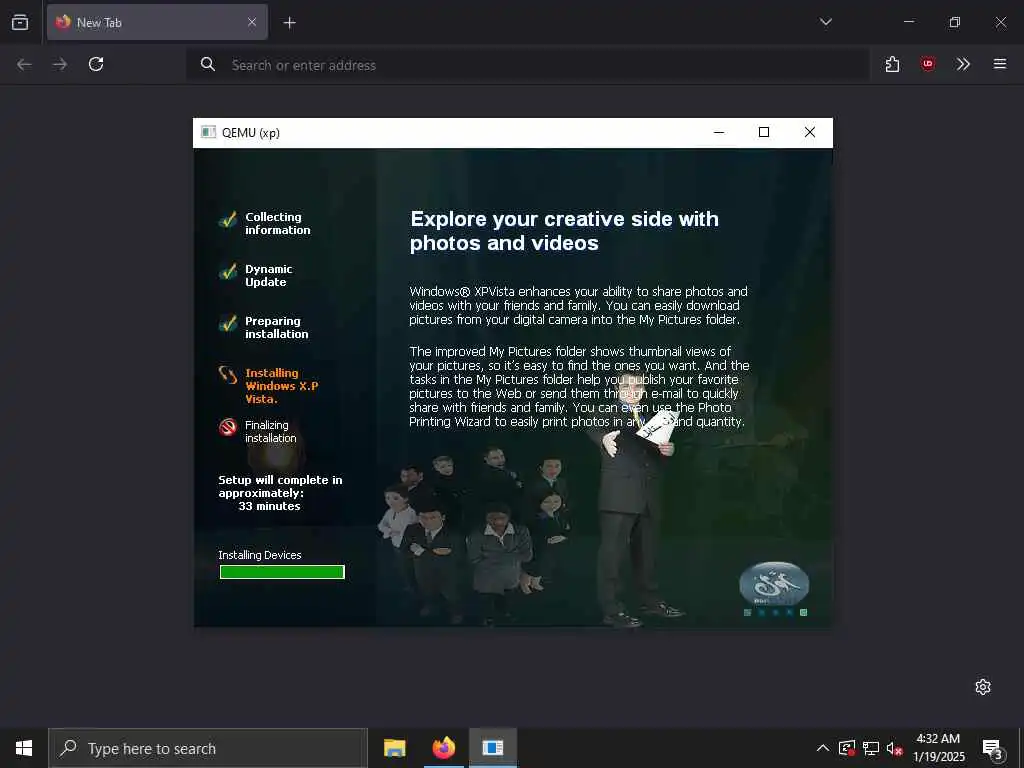Show more tools double-chevron overflow

(x=963, y=64)
